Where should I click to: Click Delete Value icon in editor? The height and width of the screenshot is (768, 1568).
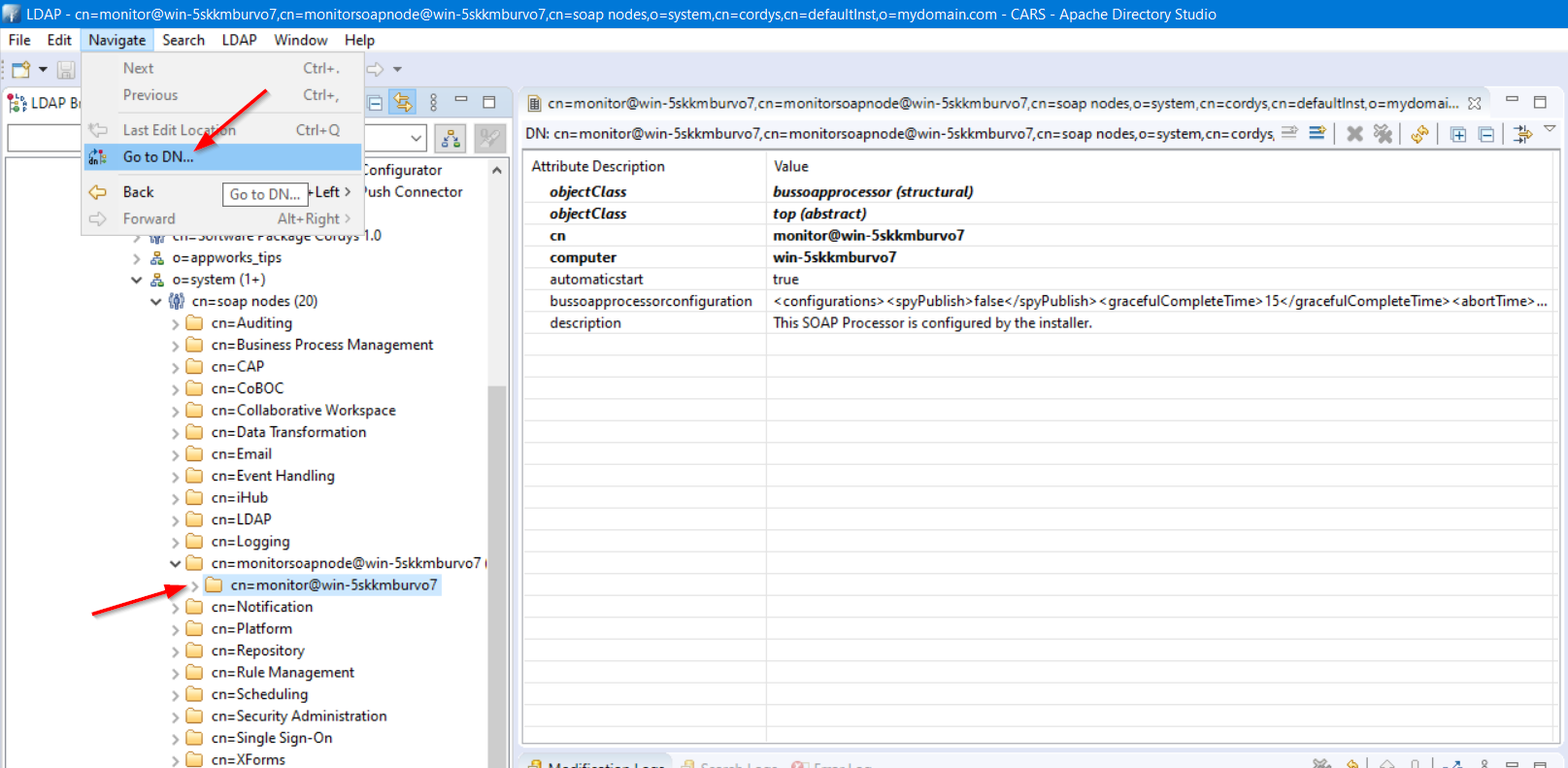[x=1354, y=133]
